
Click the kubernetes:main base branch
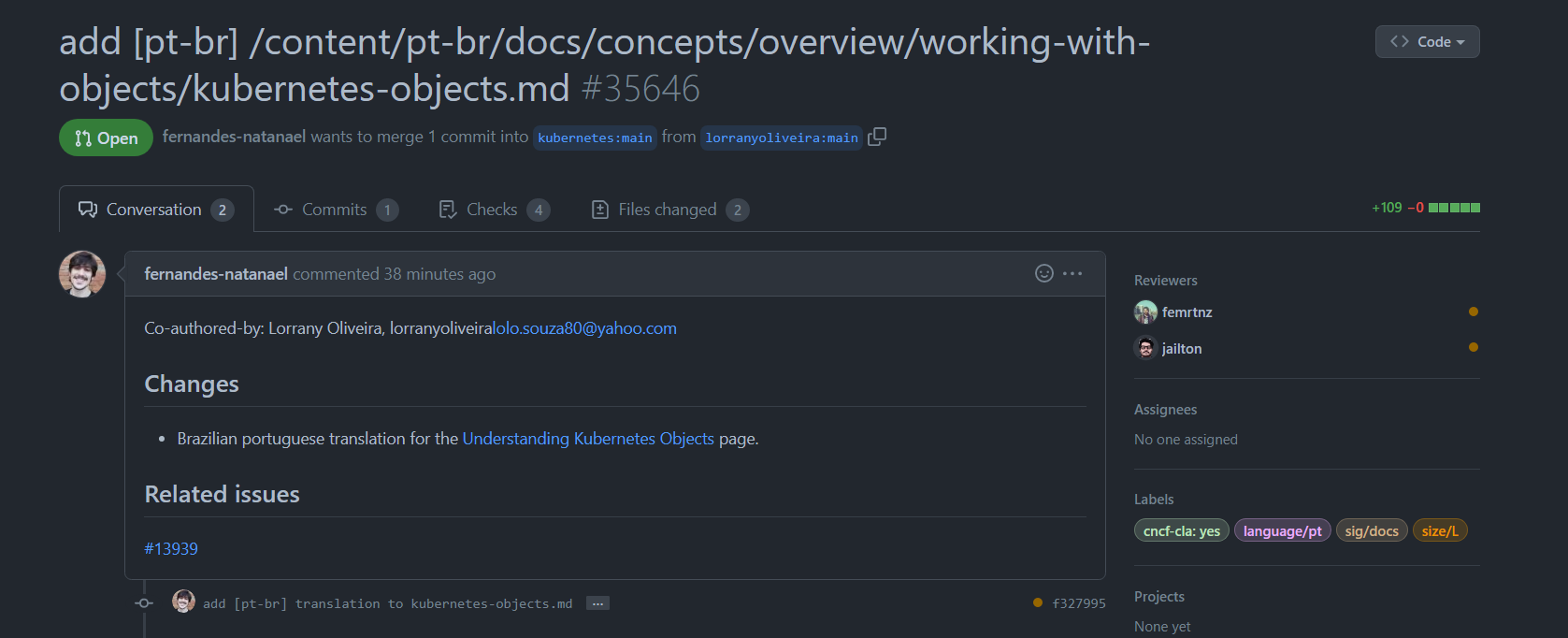click(595, 138)
